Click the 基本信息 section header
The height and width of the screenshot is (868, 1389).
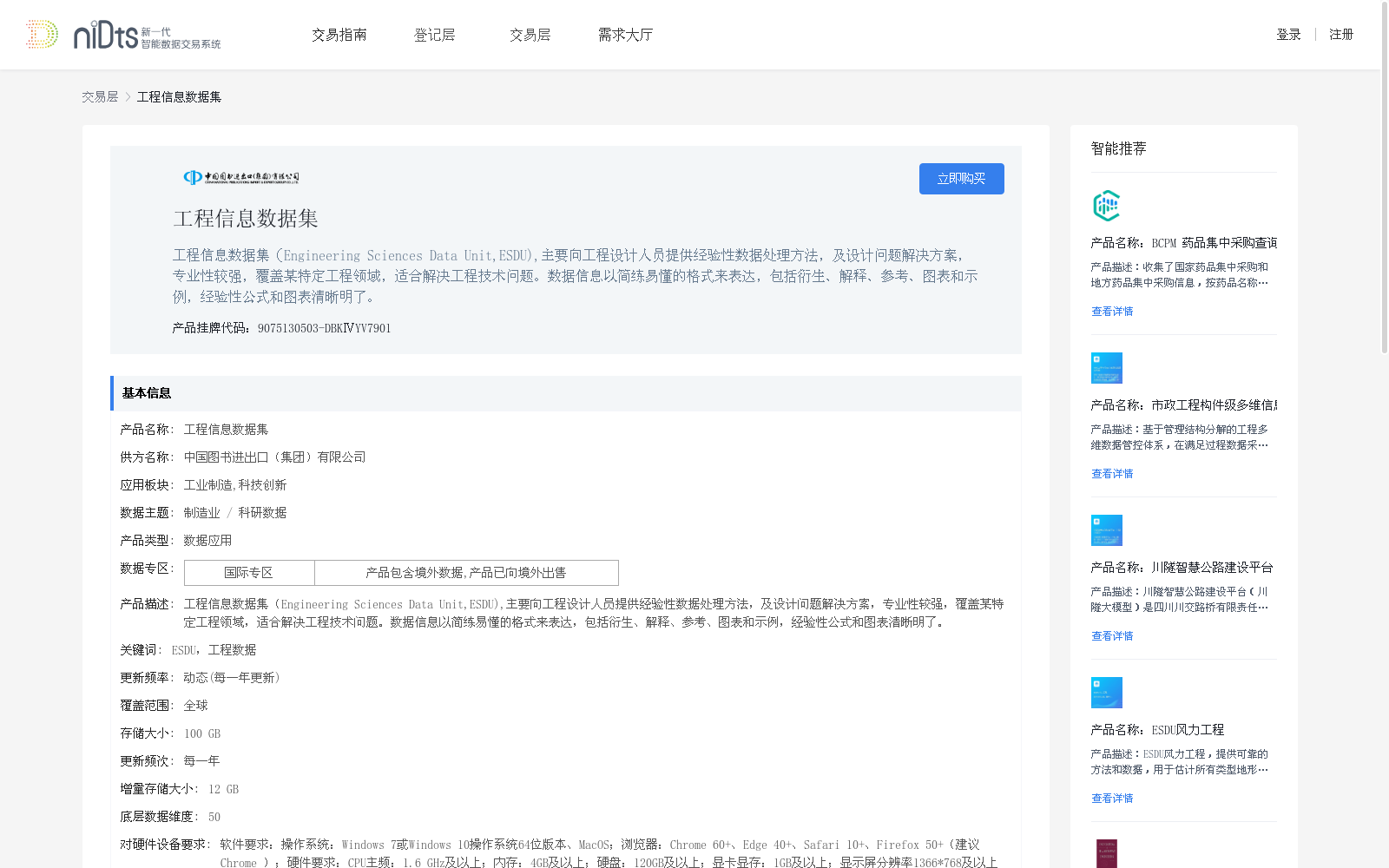tap(566, 393)
